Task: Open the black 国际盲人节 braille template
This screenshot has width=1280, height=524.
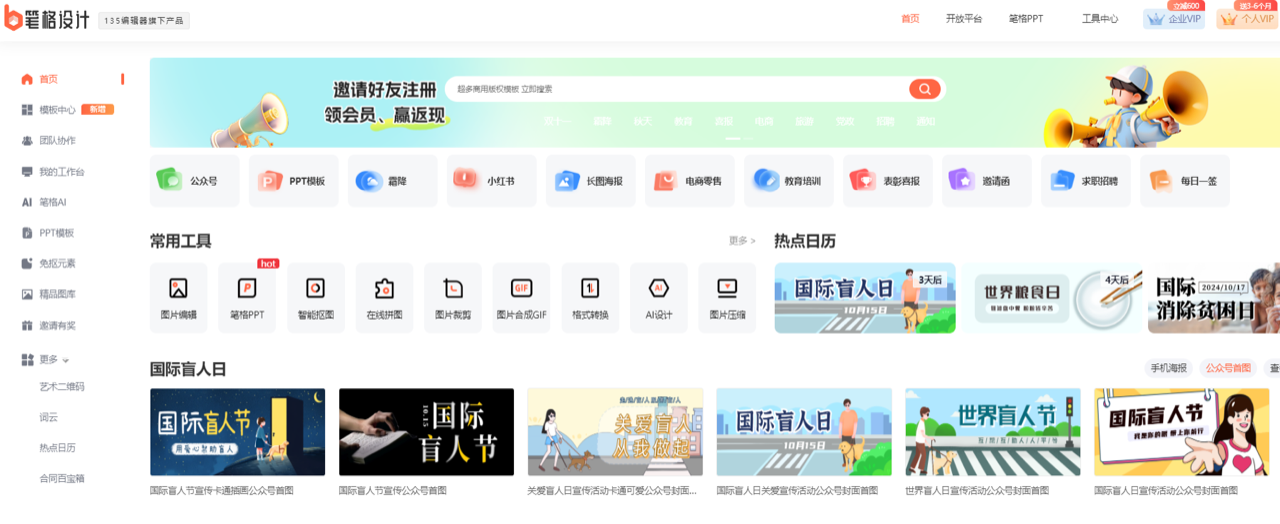Action: tap(426, 432)
